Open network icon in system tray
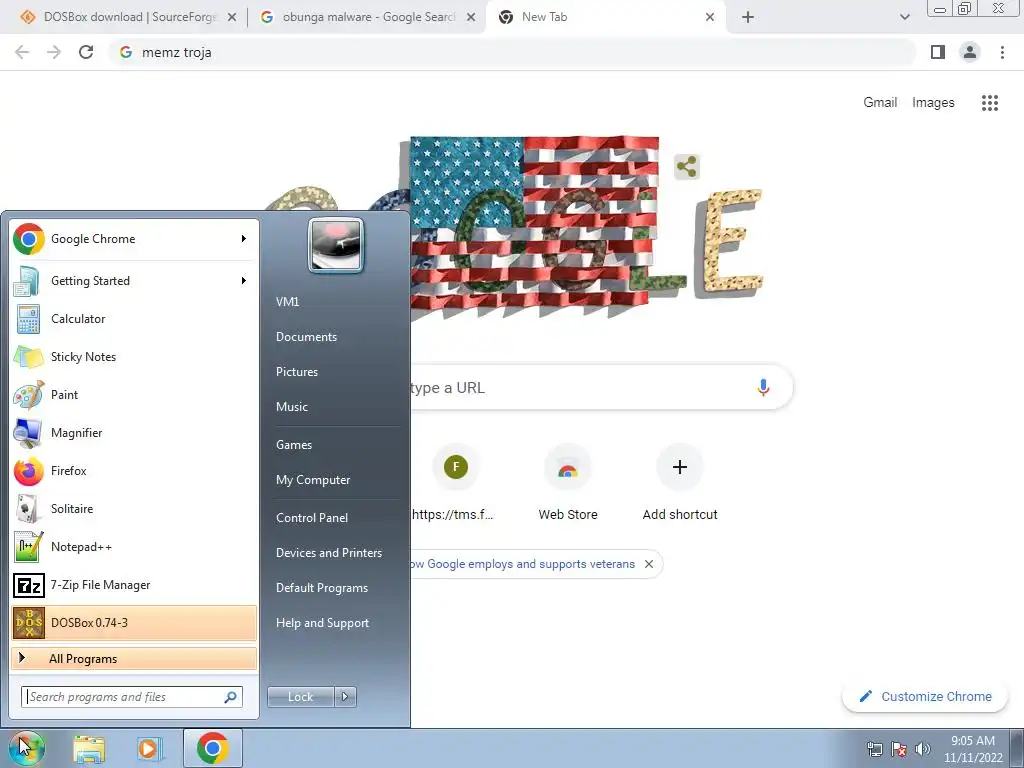The width and height of the screenshot is (1024, 768). click(x=874, y=749)
